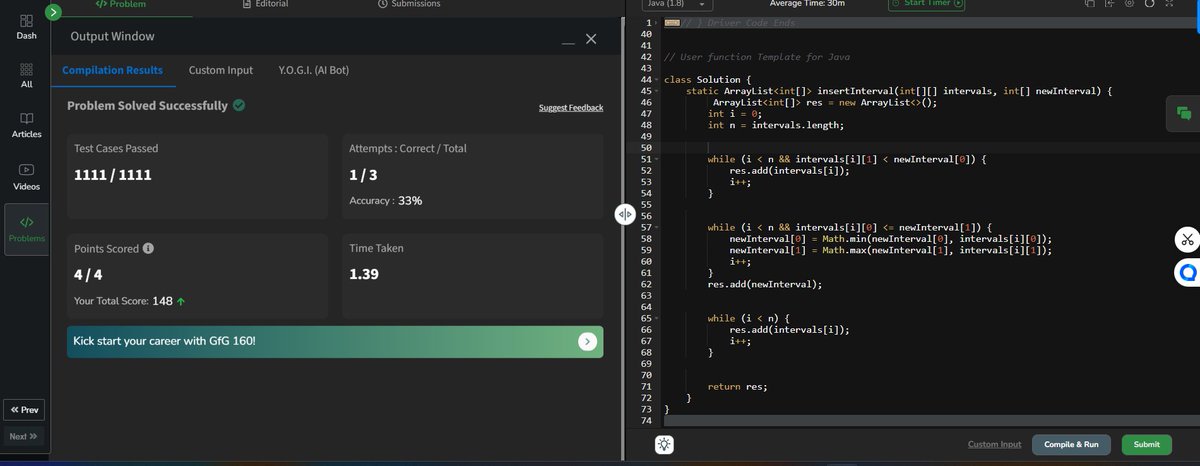Click the Suggest Feedback link

point(571,107)
